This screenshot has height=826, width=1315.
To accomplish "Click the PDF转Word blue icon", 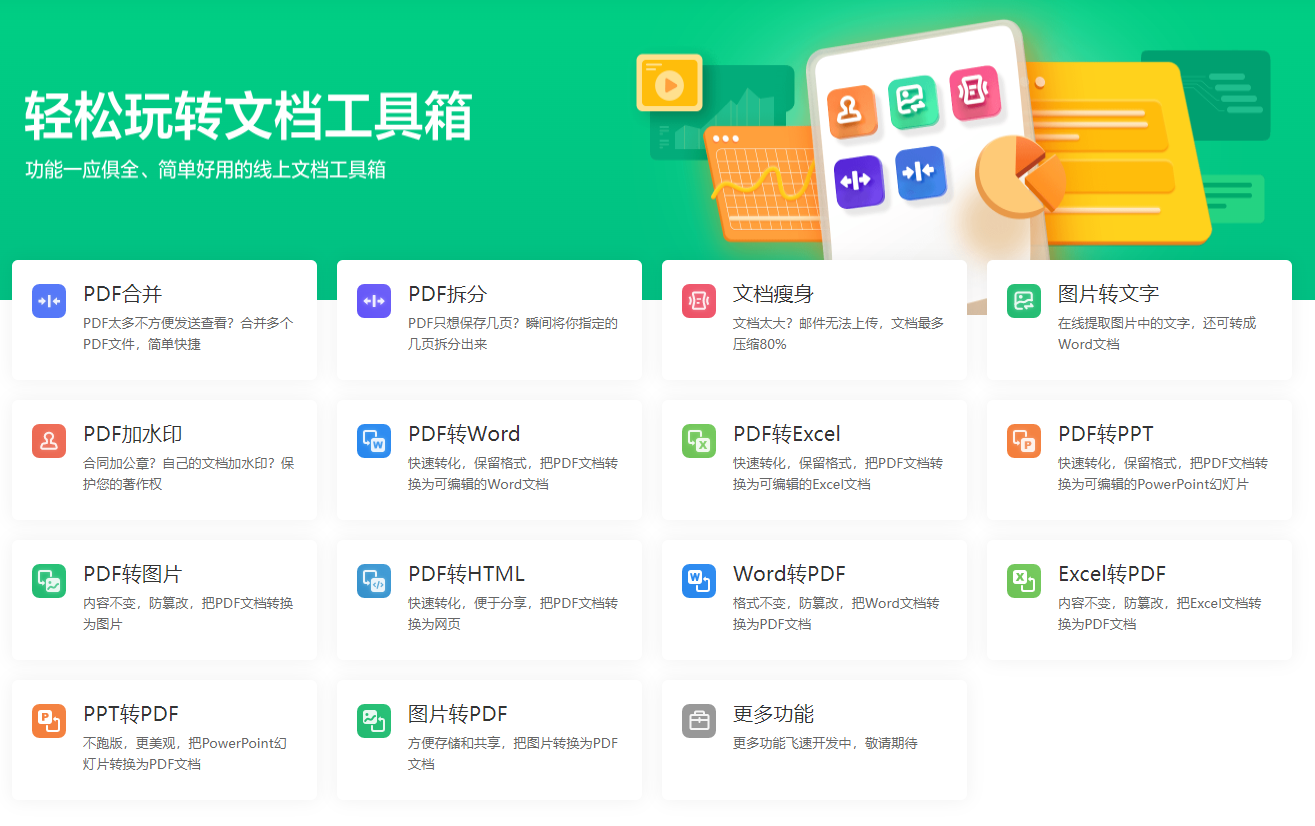I will pos(373,441).
